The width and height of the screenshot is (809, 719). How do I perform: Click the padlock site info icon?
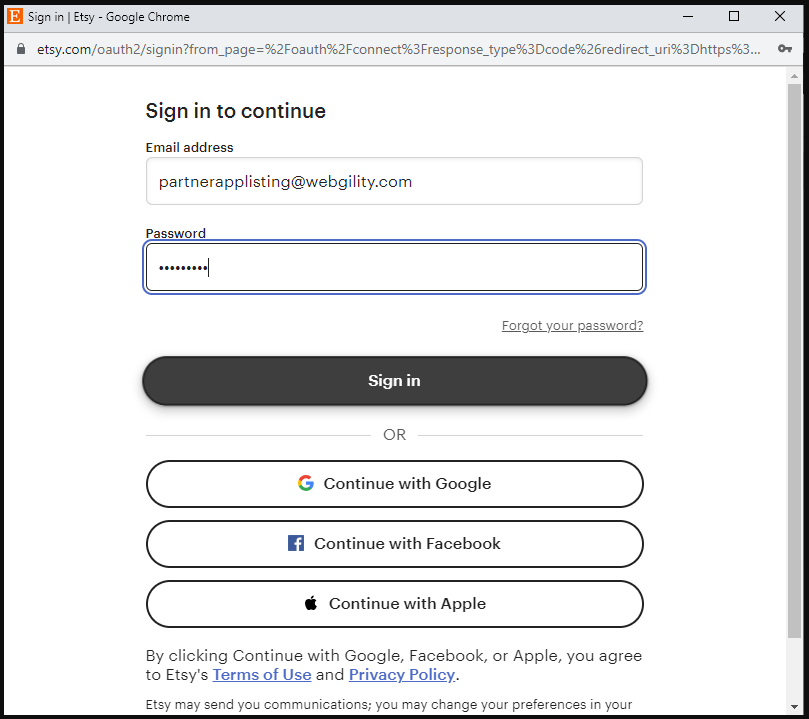20,49
